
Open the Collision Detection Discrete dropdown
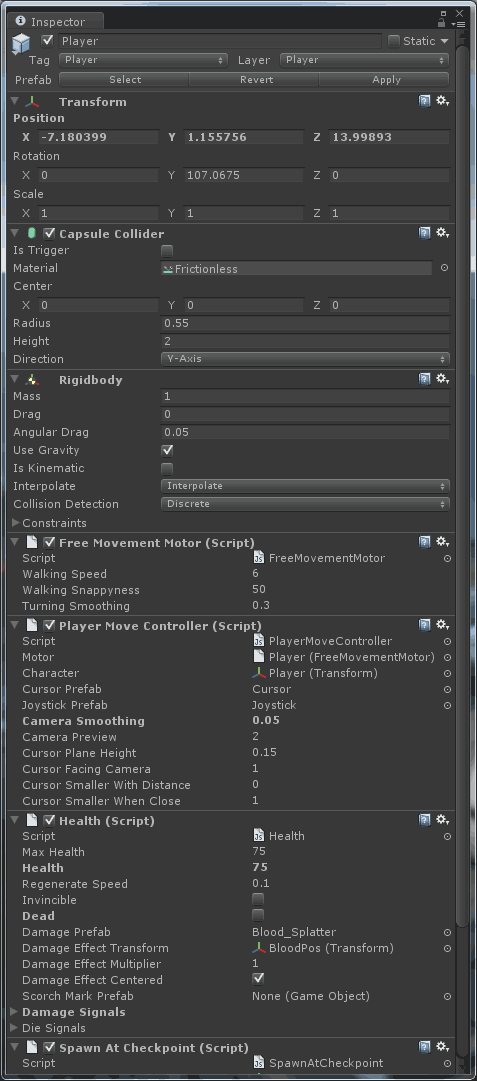pyautogui.click(x=305, y=504)
